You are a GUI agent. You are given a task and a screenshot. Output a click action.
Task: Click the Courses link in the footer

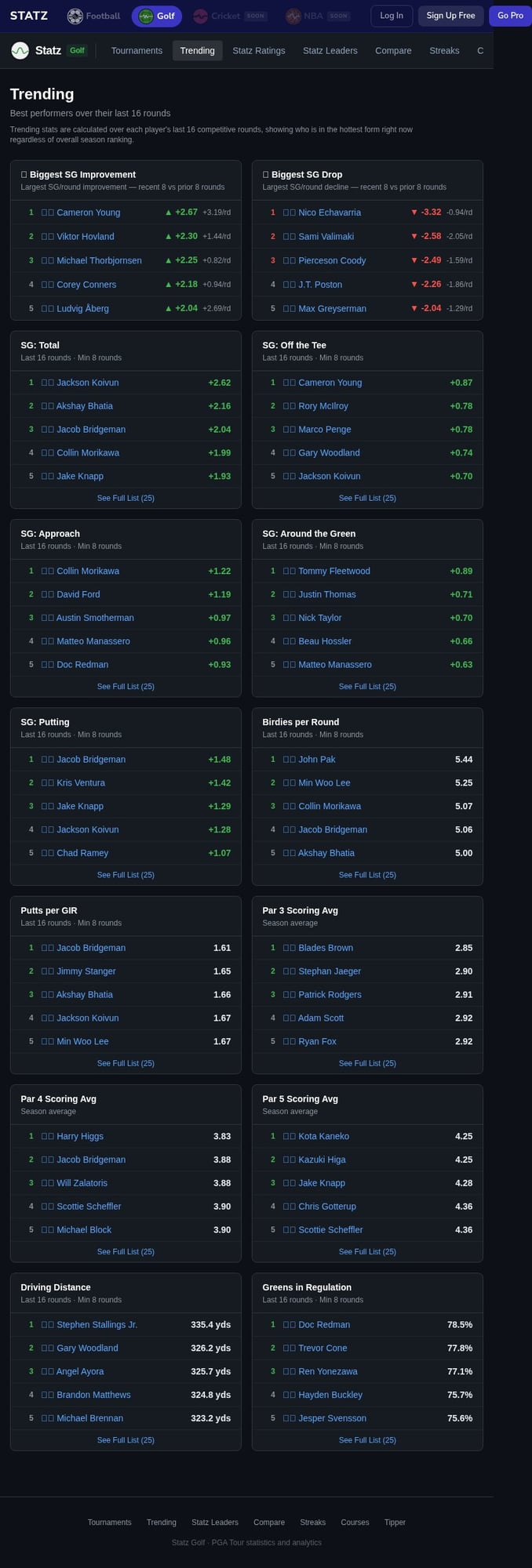(x=355, y=1523)
